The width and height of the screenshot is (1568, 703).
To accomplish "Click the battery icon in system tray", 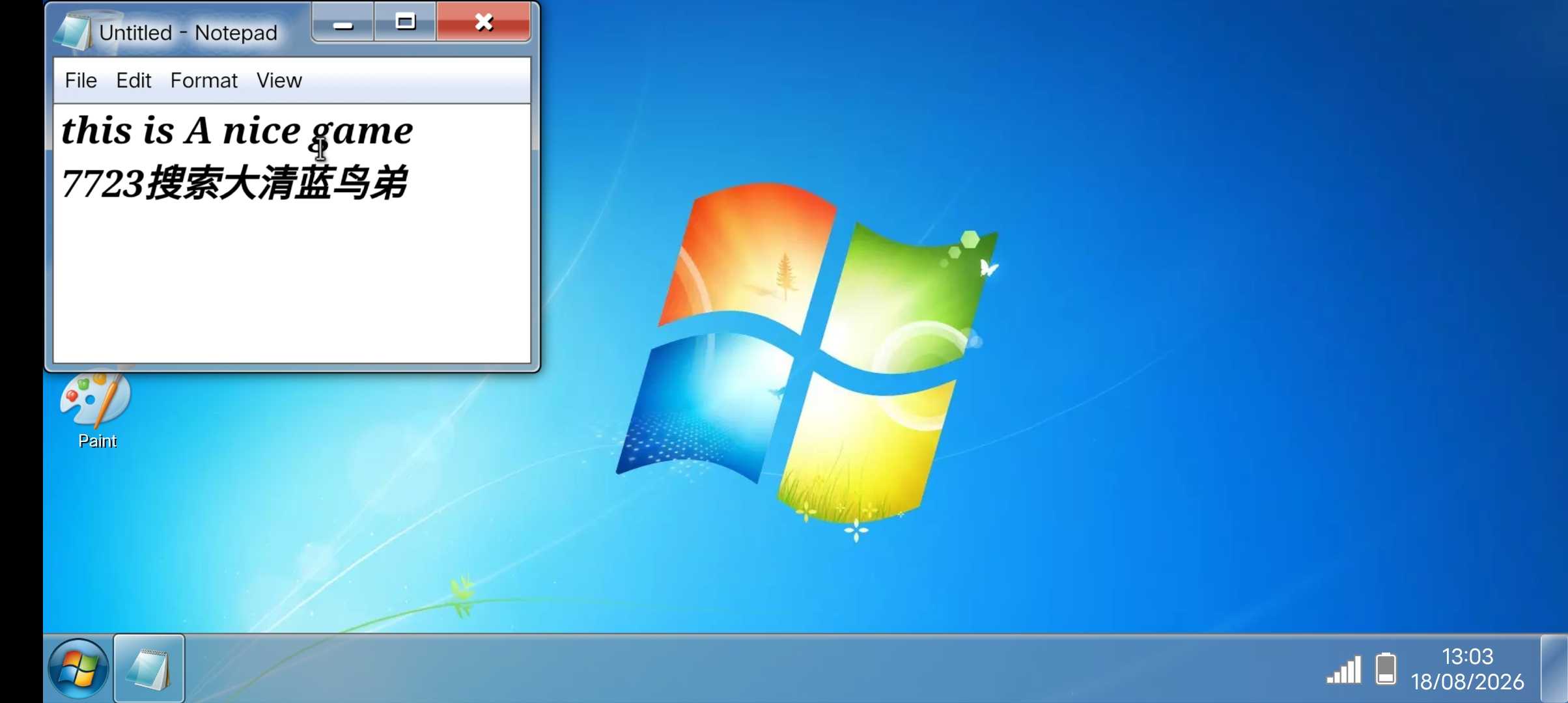I will tap(1386, 669).
